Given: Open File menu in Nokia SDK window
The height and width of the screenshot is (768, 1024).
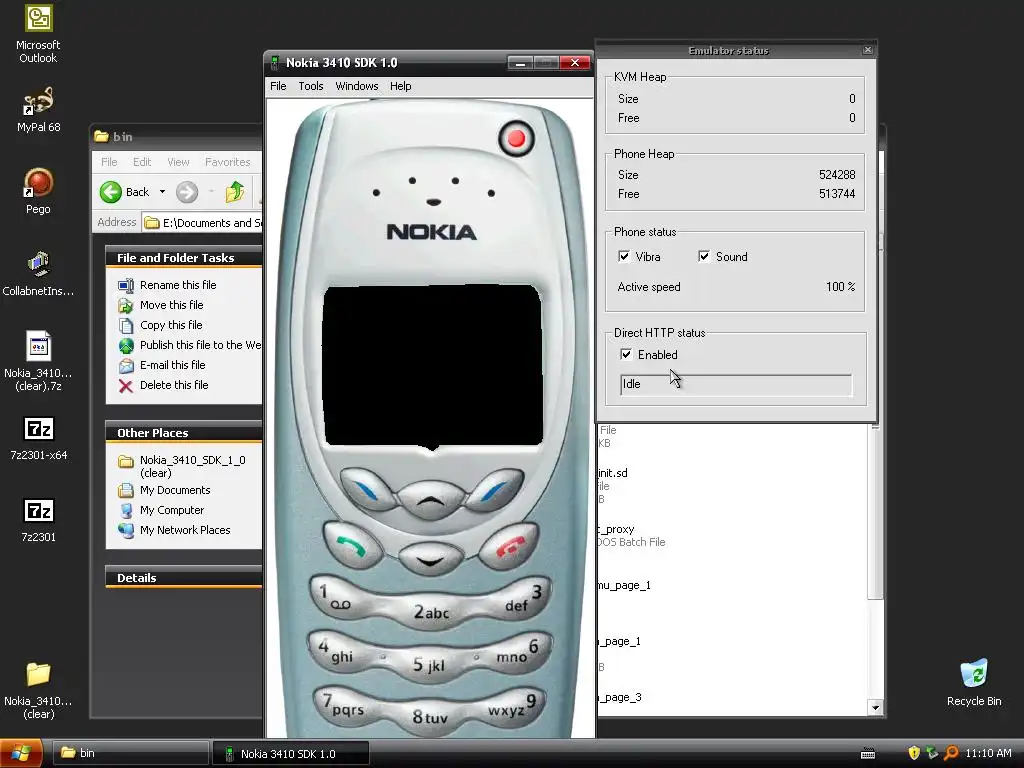Looking at the screenshot, I should pos(278,86).
